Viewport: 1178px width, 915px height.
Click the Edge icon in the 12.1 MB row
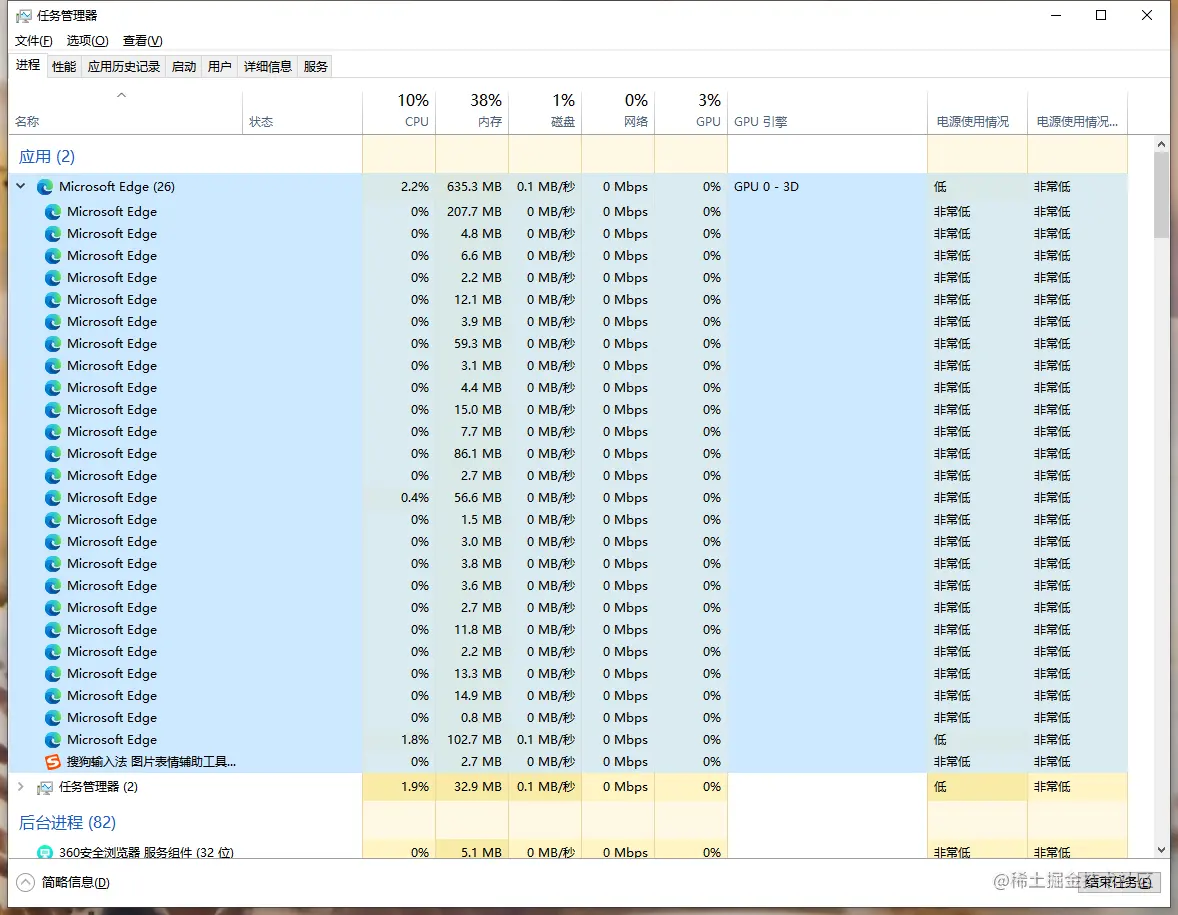(x=53, y=300)
